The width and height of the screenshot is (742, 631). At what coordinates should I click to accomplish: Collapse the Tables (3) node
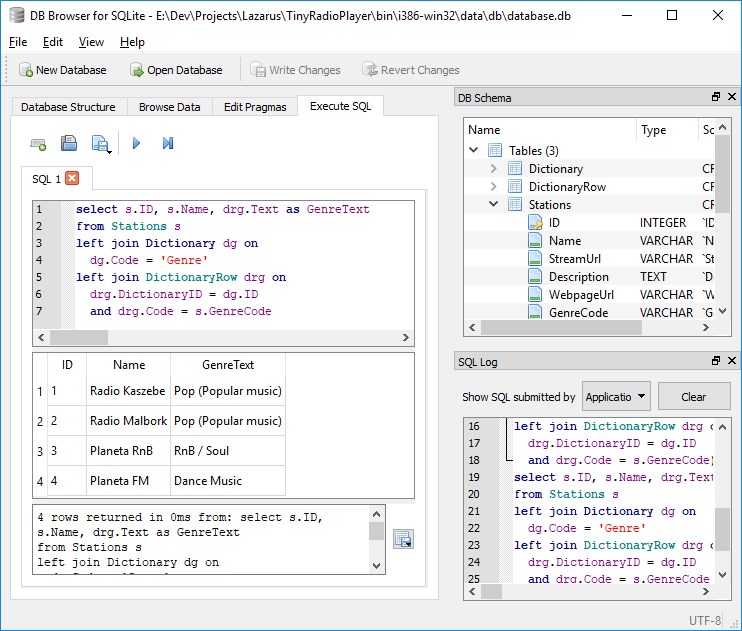point(474,150)
